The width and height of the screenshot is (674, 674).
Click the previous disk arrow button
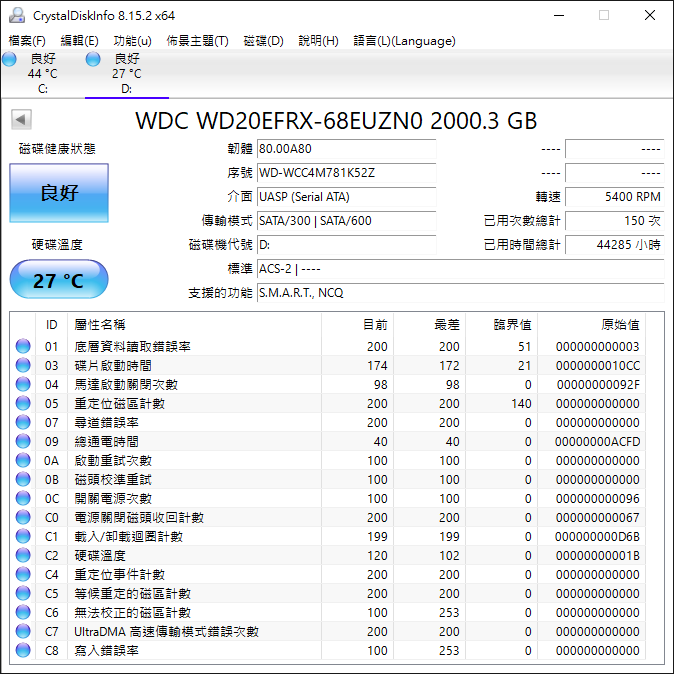click(19, 120)
